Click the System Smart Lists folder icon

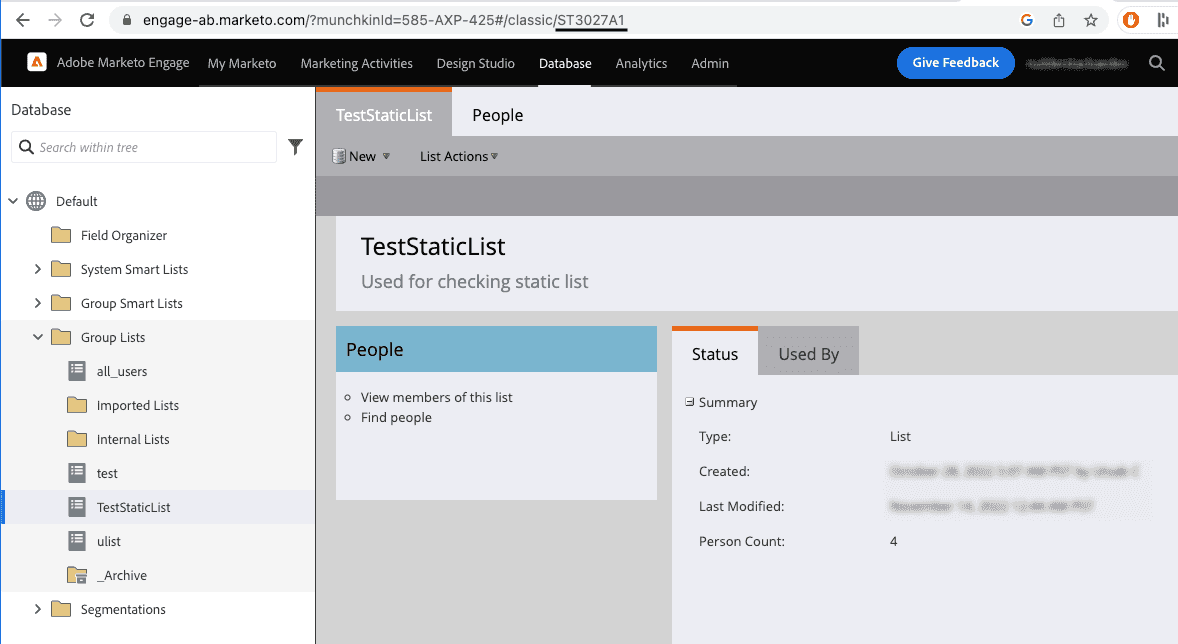(61, 269)
